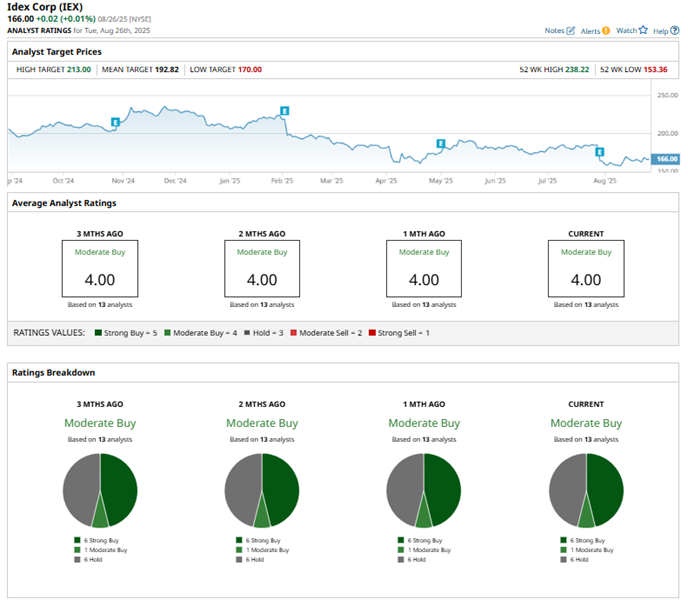Click the earnings marker near Feb '25
This screenshot has height=606, width=688.
[284, 111]
